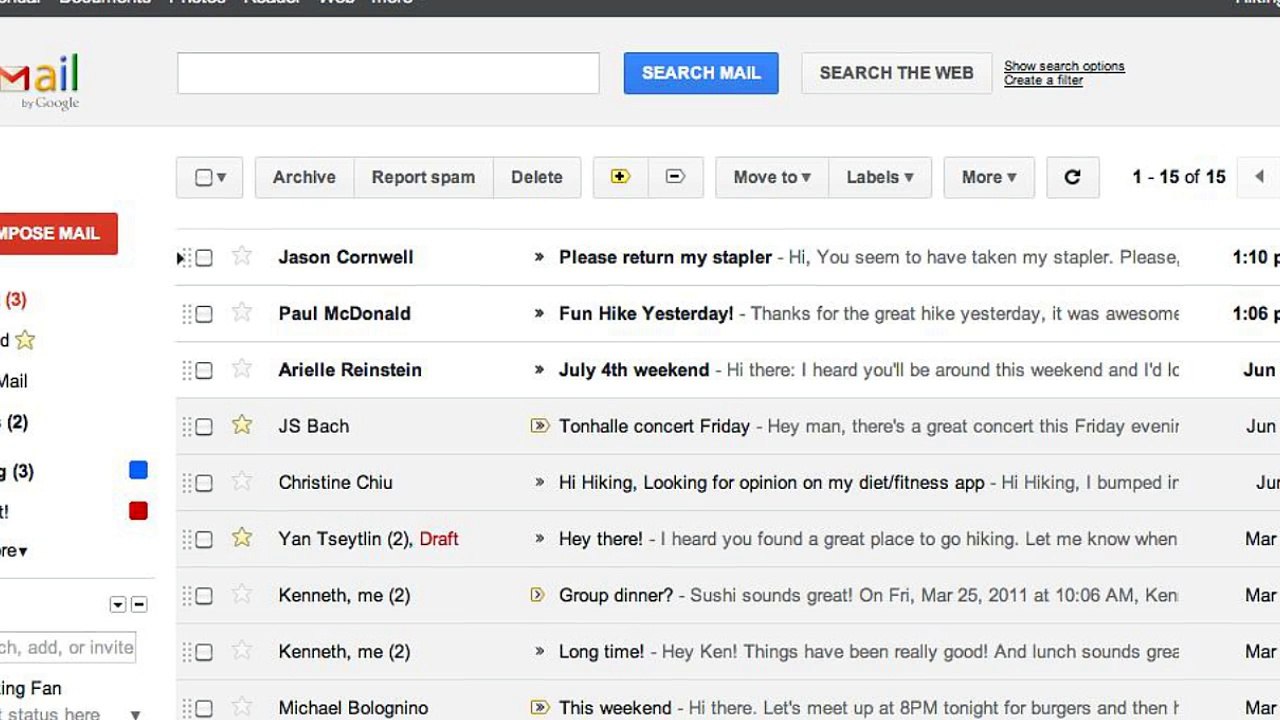
Task: Click the chat search, add, or invite field
Action: pyautogui.click(x=66, y=647)
